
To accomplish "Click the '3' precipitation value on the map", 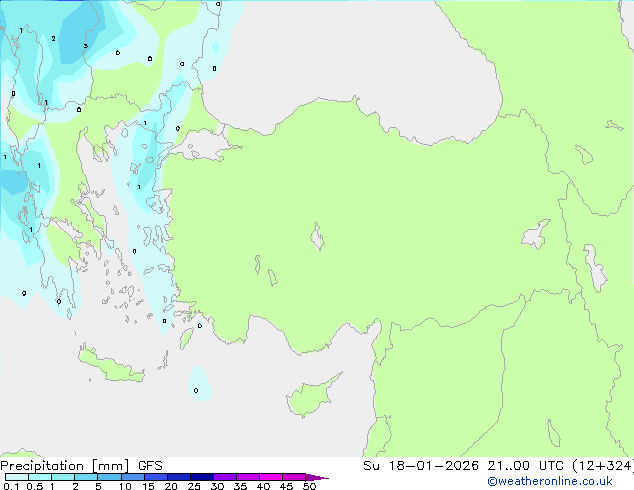I will coord(85,46).
